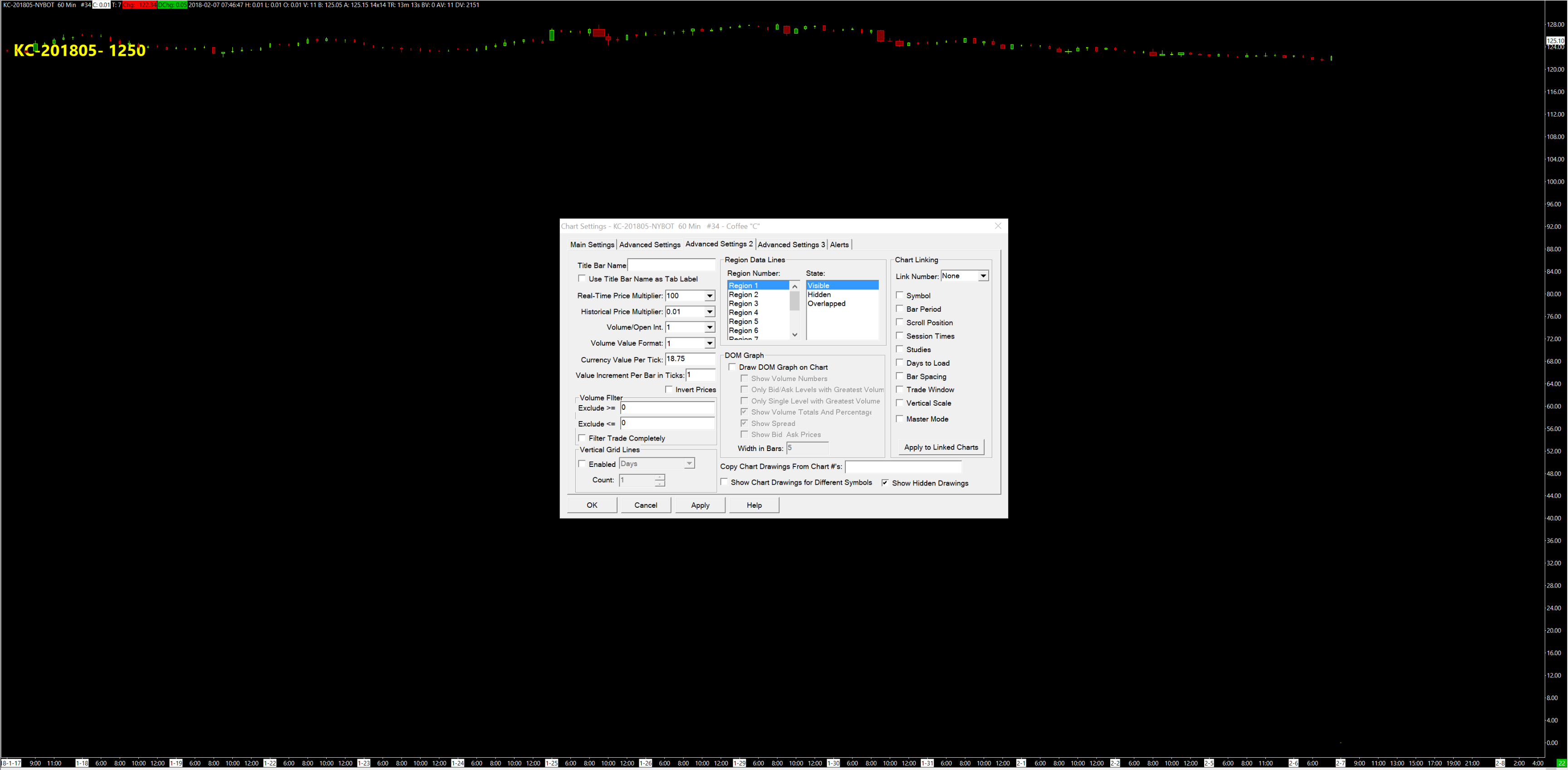The width and height of the screenshot is (1568, 770).
Task: Go to the Alerts tab
Action: point(839,245)
